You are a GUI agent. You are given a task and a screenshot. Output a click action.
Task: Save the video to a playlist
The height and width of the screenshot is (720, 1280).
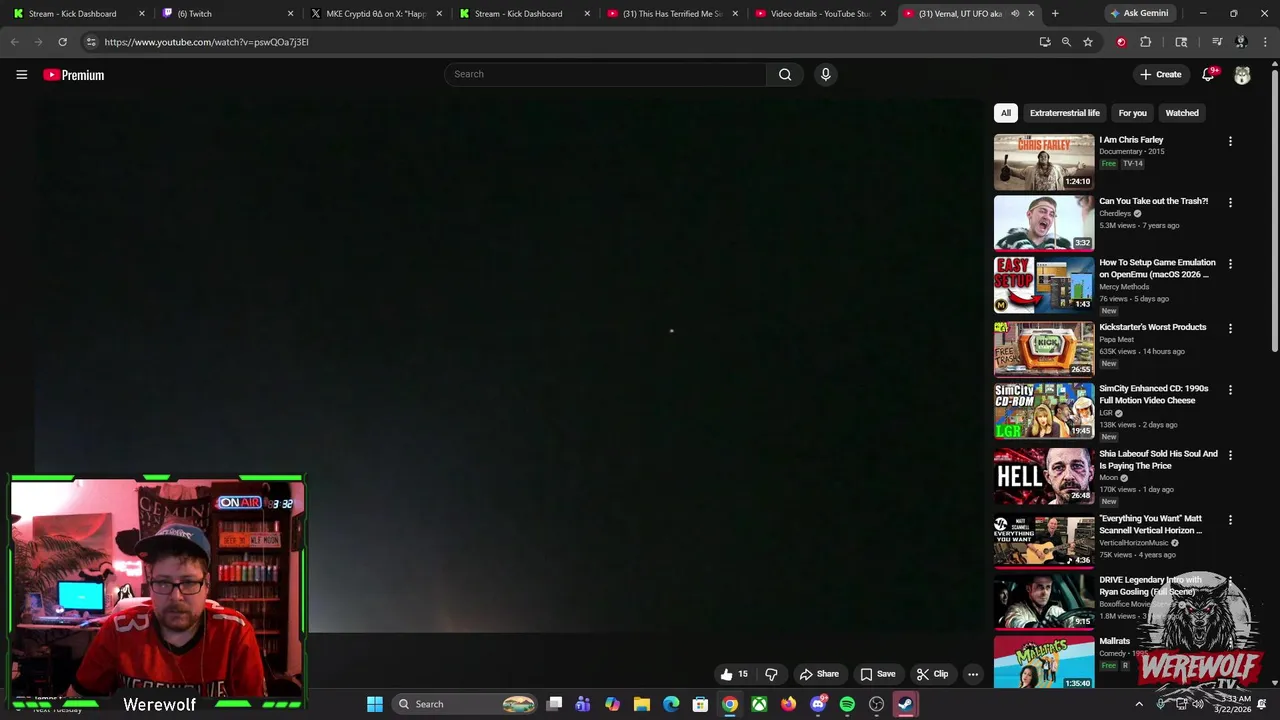coord(878,674)
